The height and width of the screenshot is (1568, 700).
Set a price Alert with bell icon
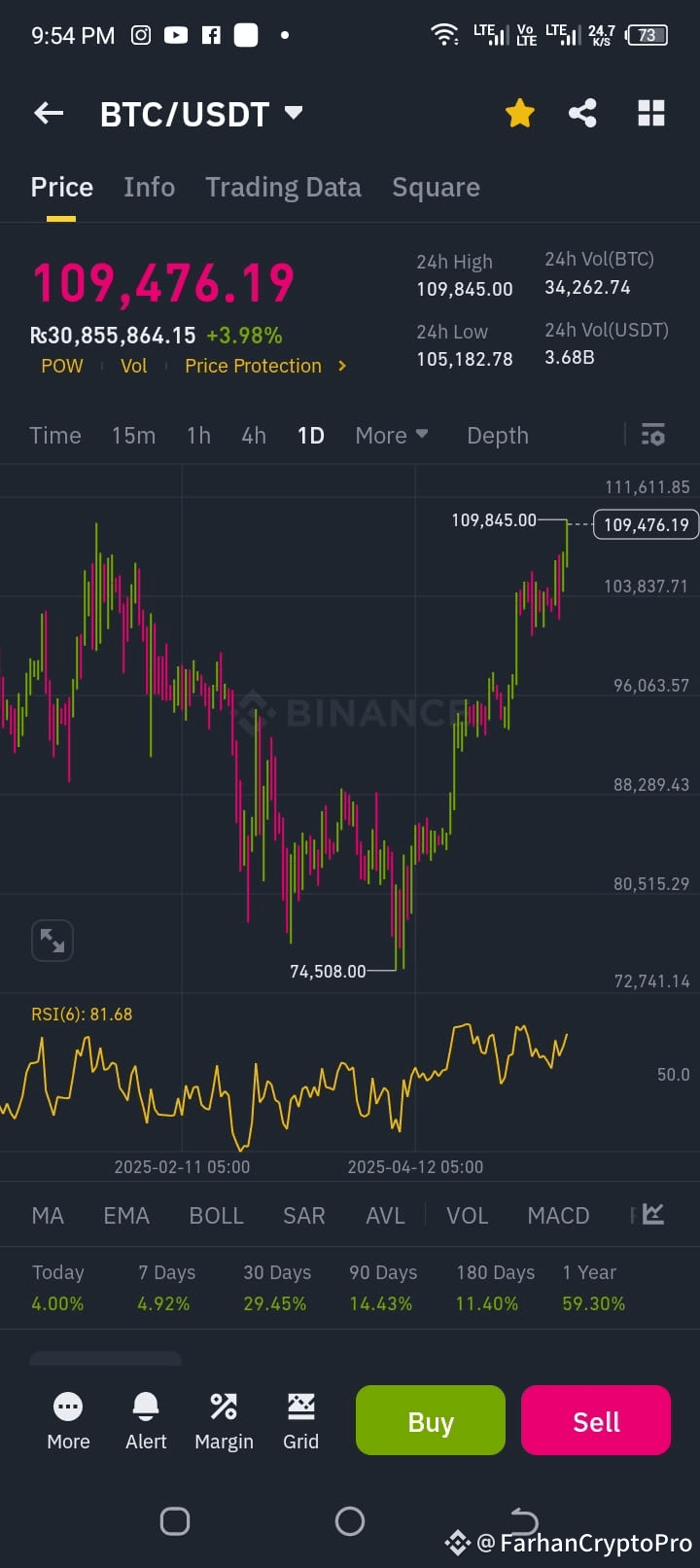(x=146, y=1421)
